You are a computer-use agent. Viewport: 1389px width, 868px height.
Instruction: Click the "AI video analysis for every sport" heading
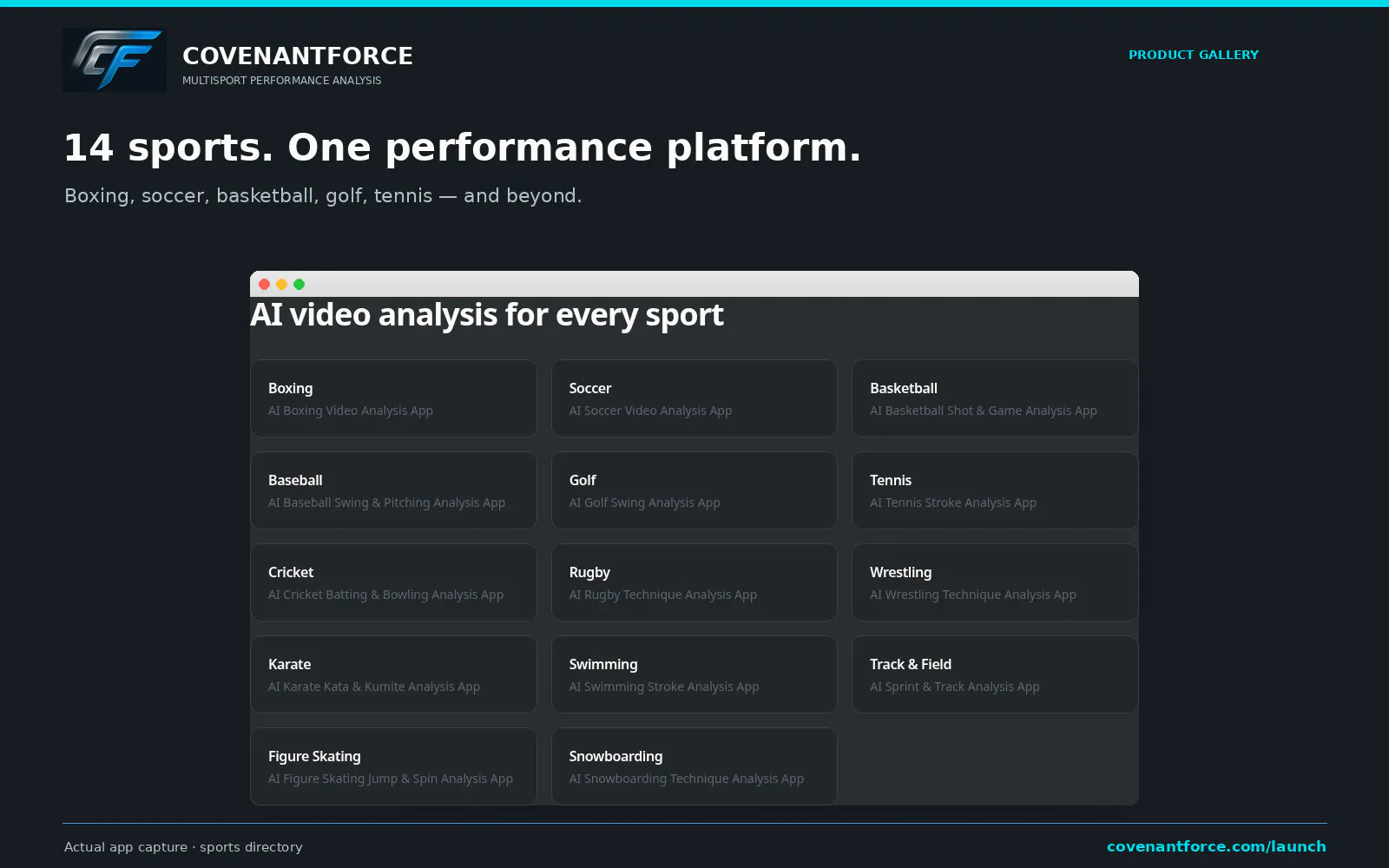click(x=487, y=315)
